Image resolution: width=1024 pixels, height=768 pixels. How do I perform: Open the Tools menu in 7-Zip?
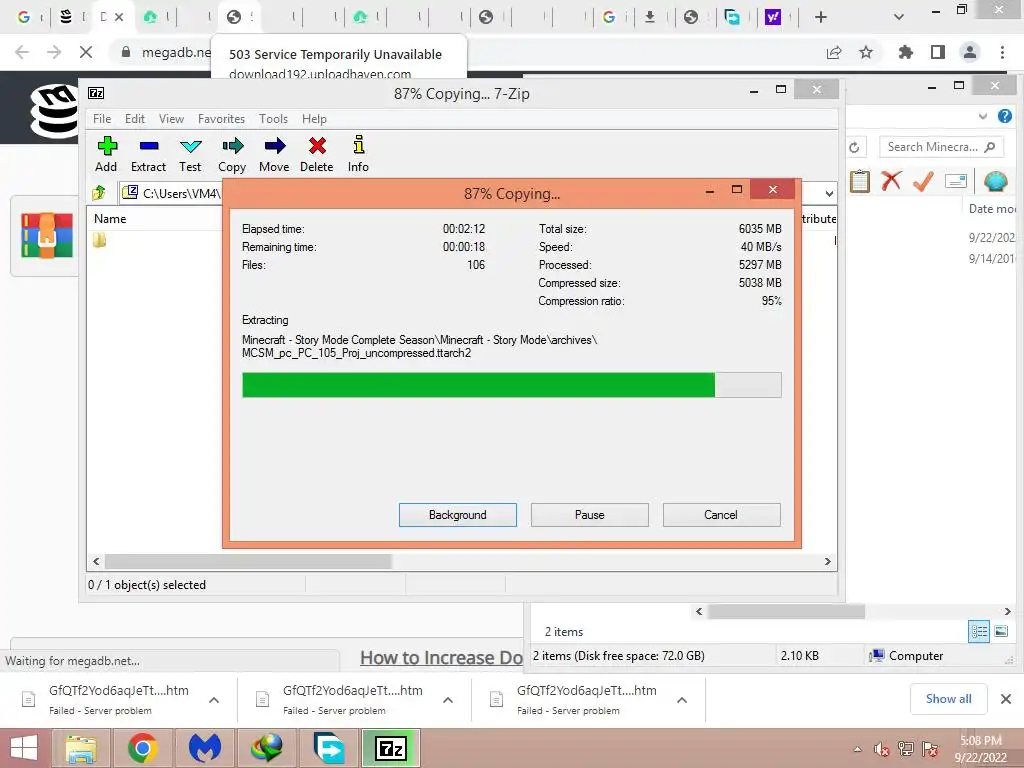[x=273, y=119]
